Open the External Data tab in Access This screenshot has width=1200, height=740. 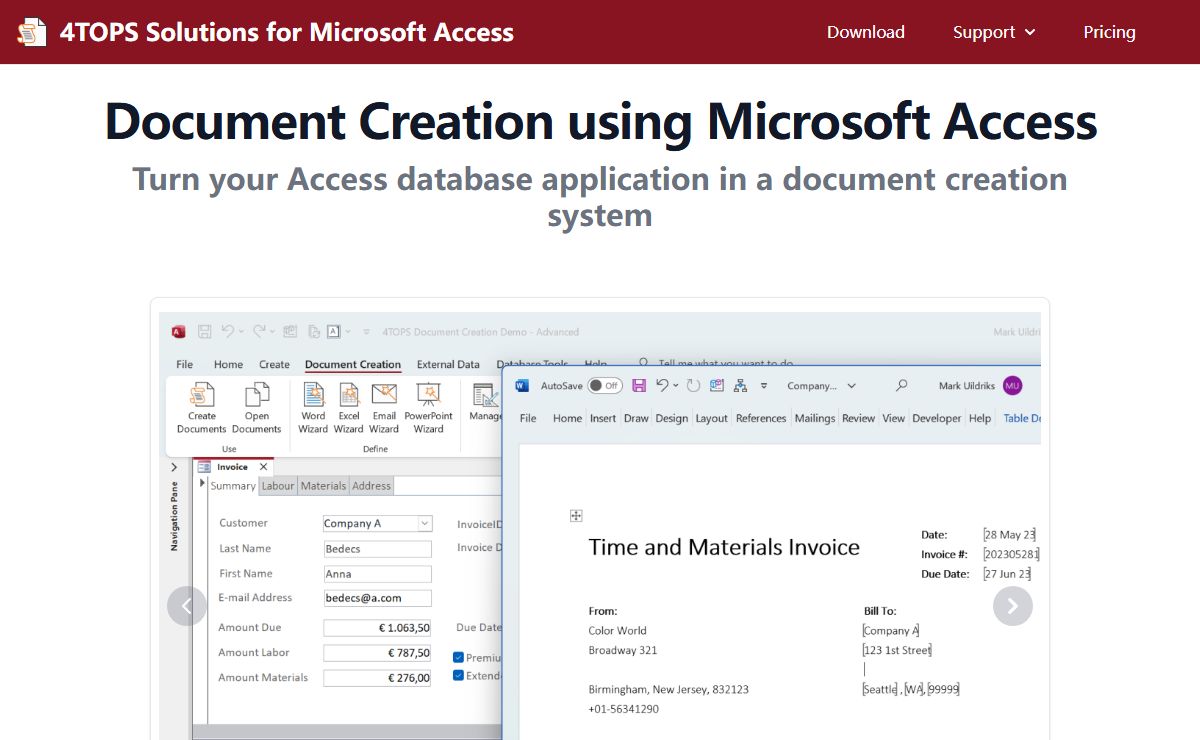[x=448, y=364]
